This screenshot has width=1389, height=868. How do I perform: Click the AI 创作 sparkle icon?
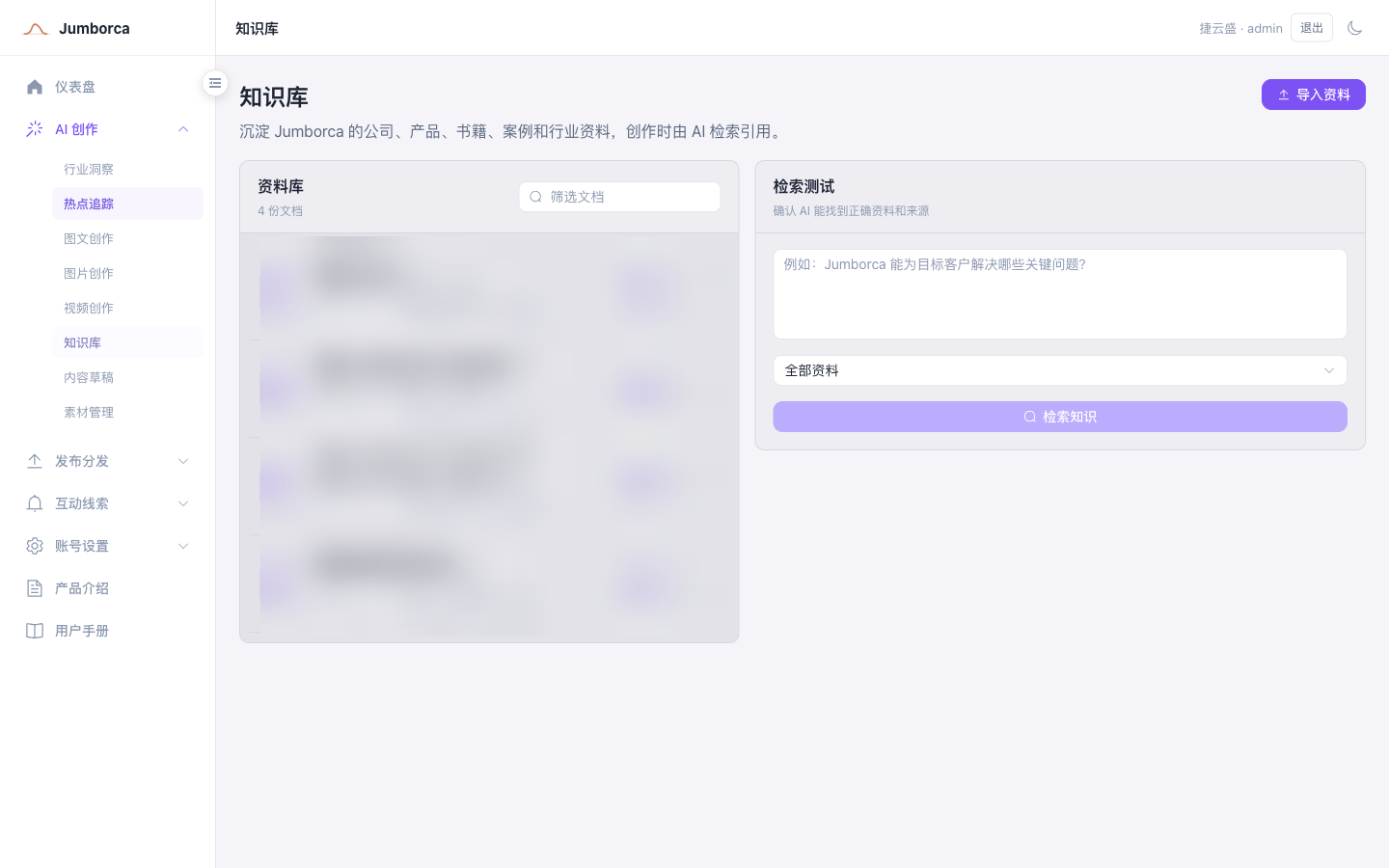click(35, 129)
